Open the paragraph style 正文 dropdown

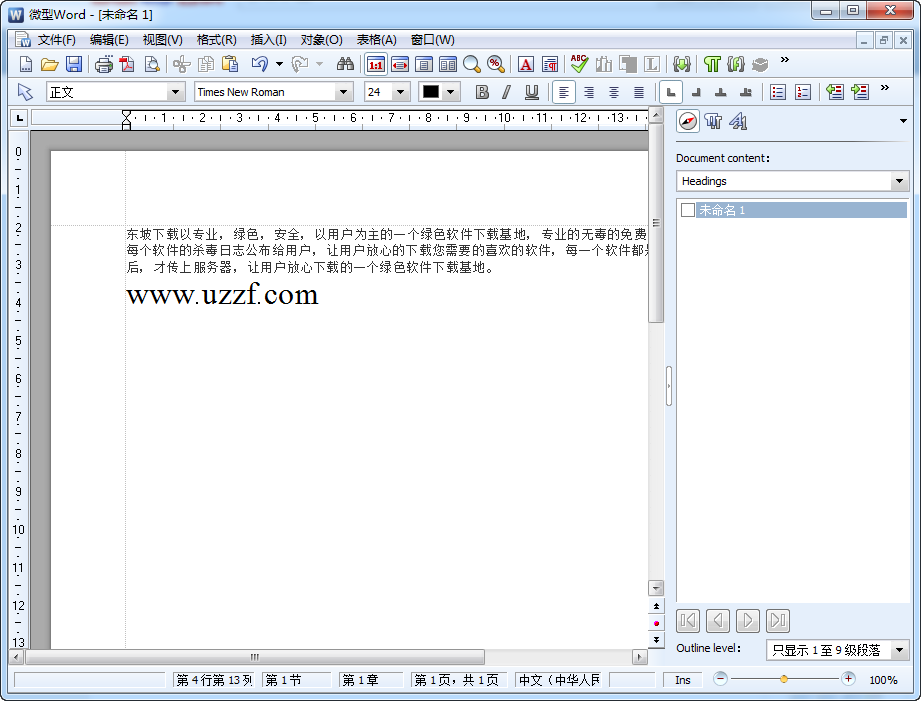(x=175, y=92)
